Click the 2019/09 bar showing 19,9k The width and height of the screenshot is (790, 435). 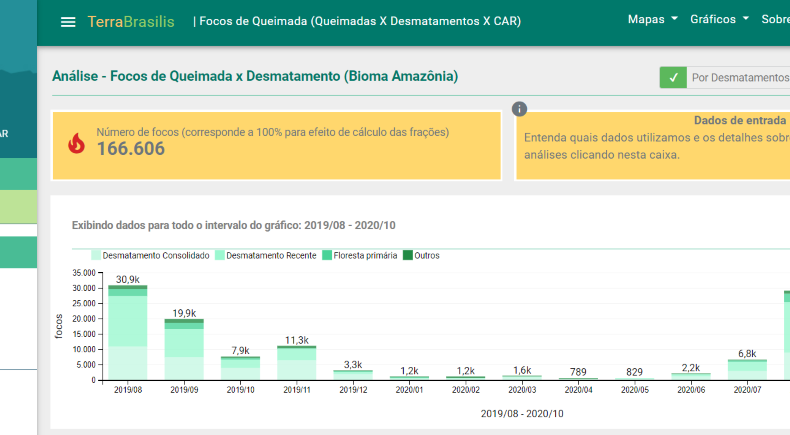tap(184, 349)
